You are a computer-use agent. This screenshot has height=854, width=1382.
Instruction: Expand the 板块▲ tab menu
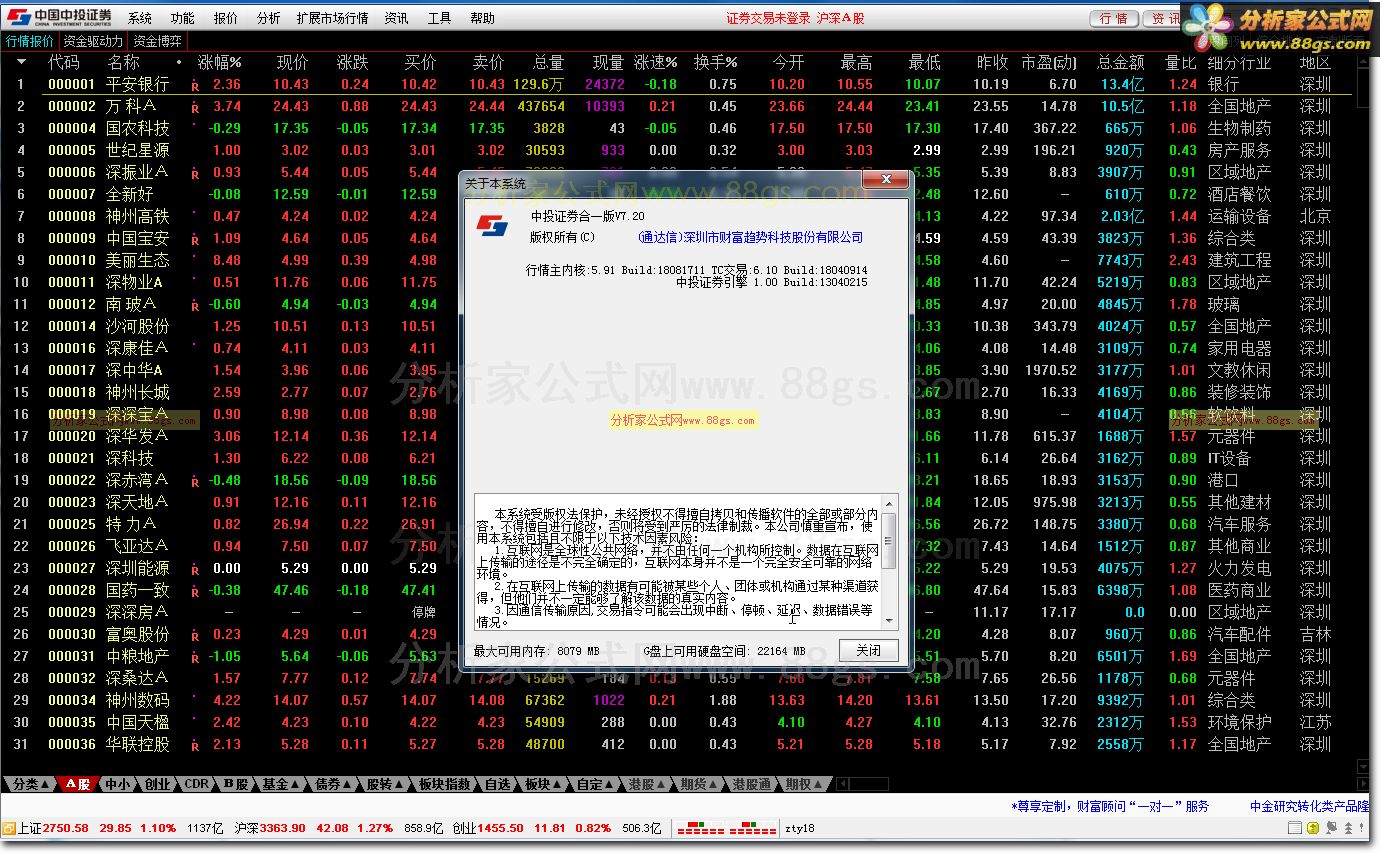pos(544,784)
